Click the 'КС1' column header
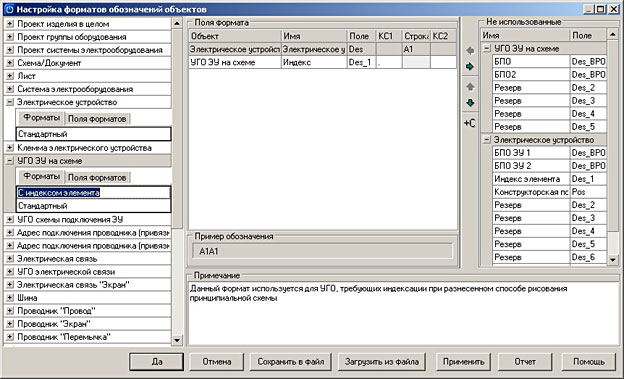The width and height of the screenshot is (624, 379). point(389,36)
